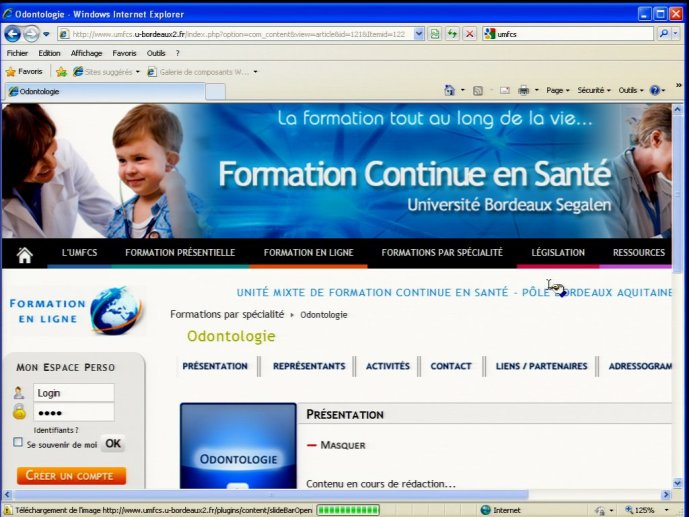The height and width of the screenshot is (517, 689).
Task: Click the command bar overflow chevron
Action: click(678, 85)
